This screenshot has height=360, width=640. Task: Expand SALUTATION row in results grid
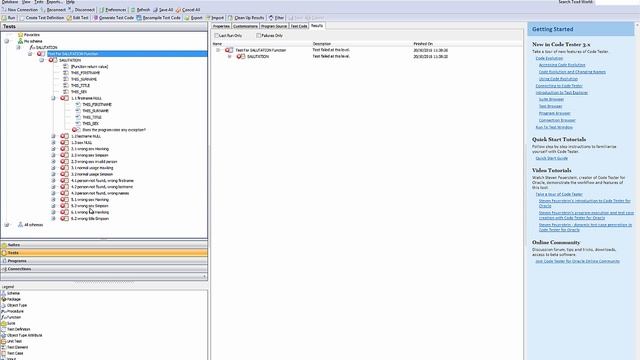click(229, 56)
